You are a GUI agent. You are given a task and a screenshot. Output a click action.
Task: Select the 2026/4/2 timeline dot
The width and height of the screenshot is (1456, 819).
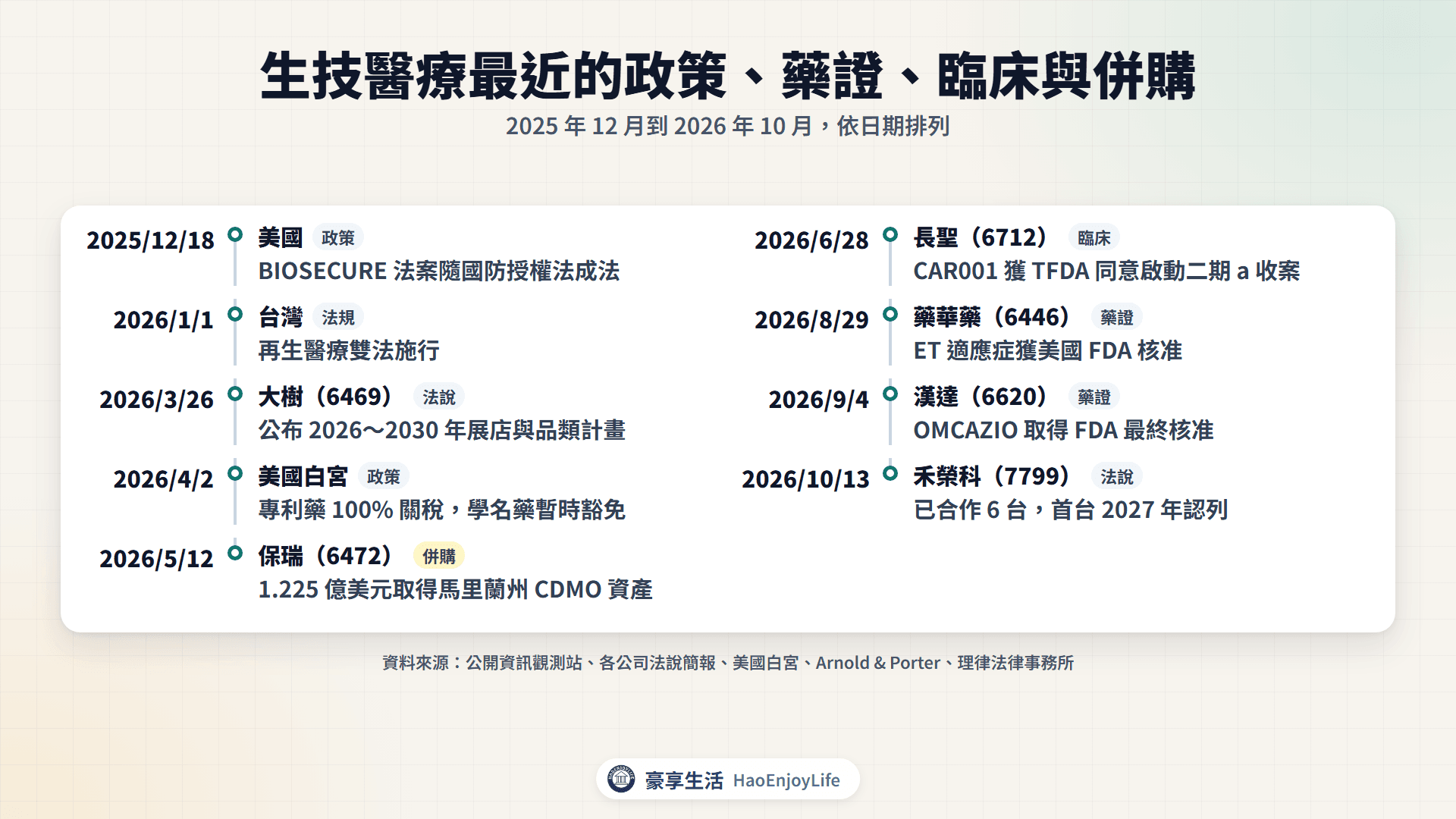click(235, 473)
